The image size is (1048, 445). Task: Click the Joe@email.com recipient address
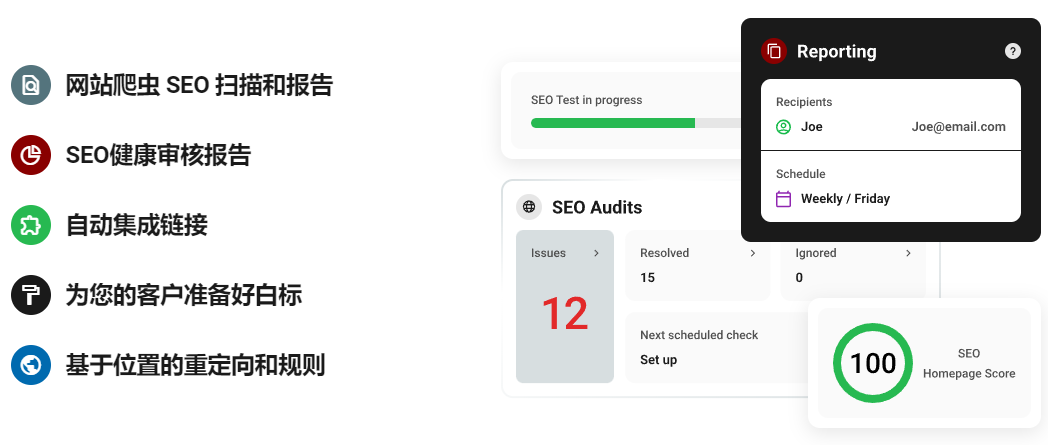pos(958,127)
